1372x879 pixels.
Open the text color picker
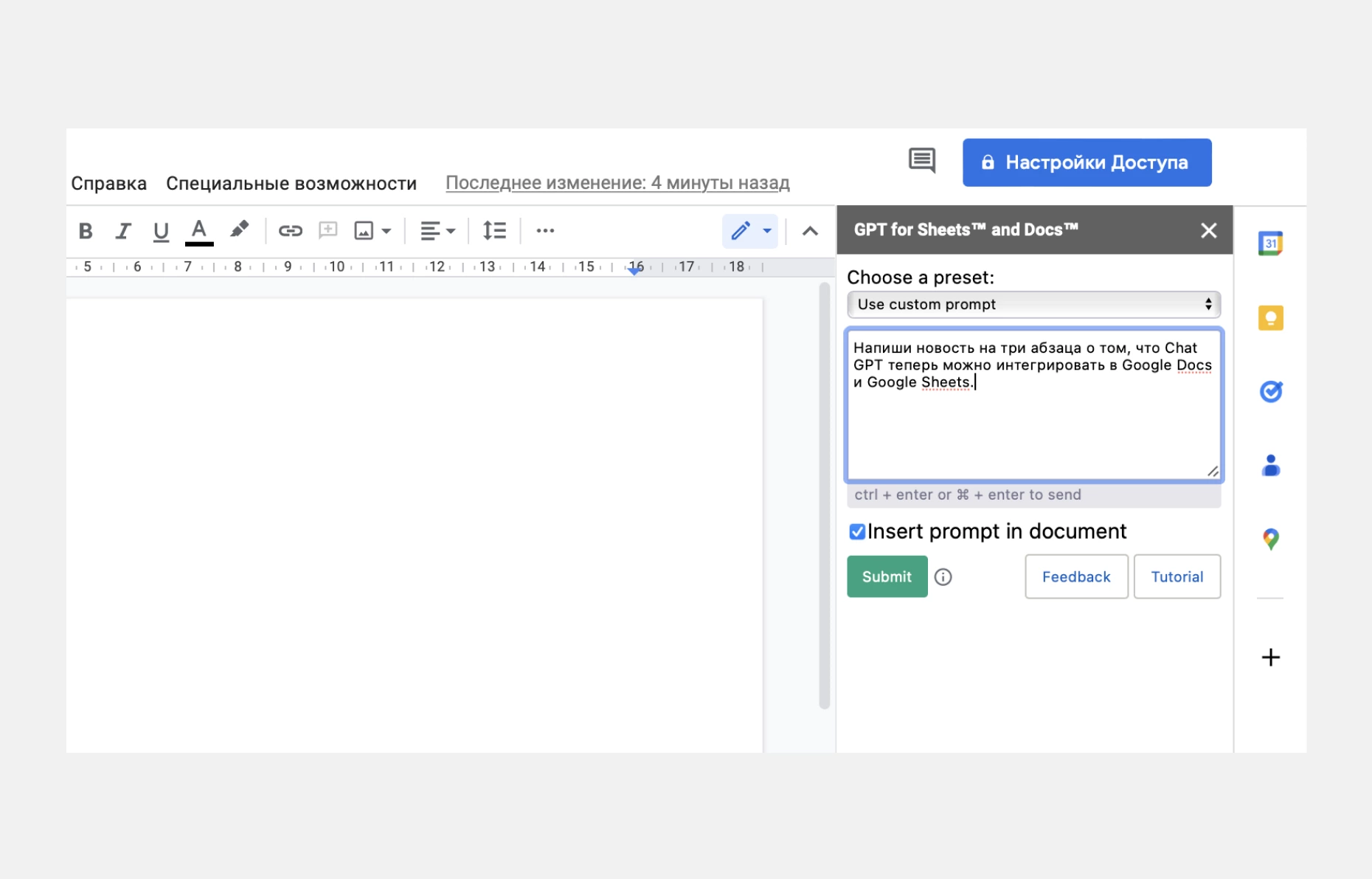(x=199, y=231)
